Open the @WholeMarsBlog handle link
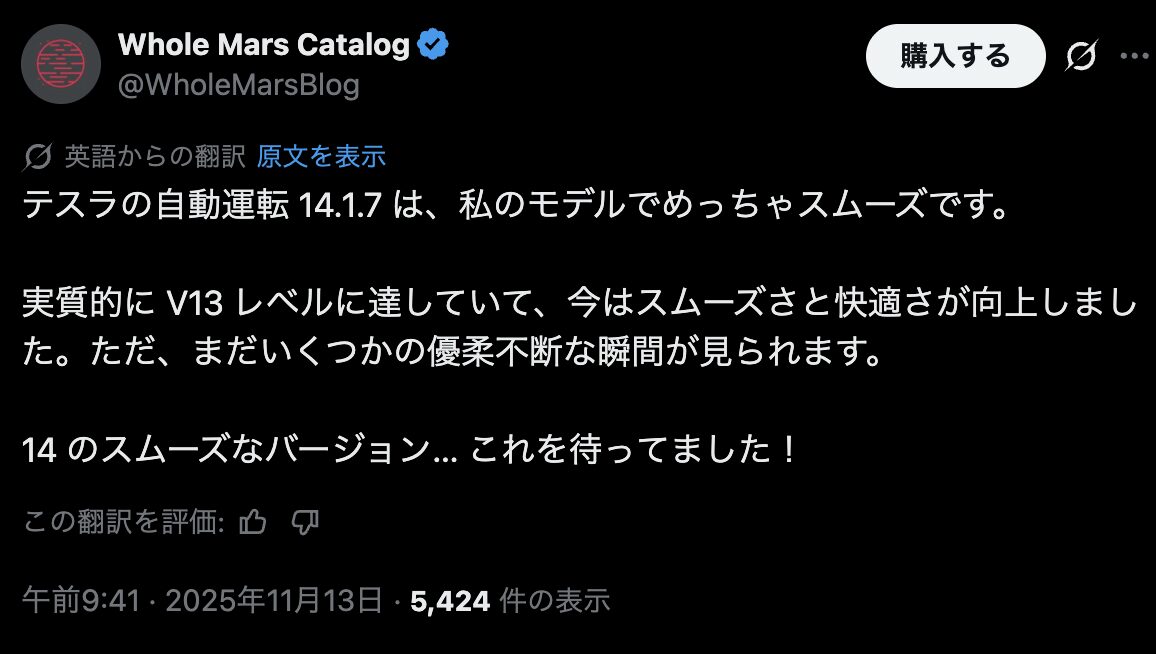 coord(238,85)
